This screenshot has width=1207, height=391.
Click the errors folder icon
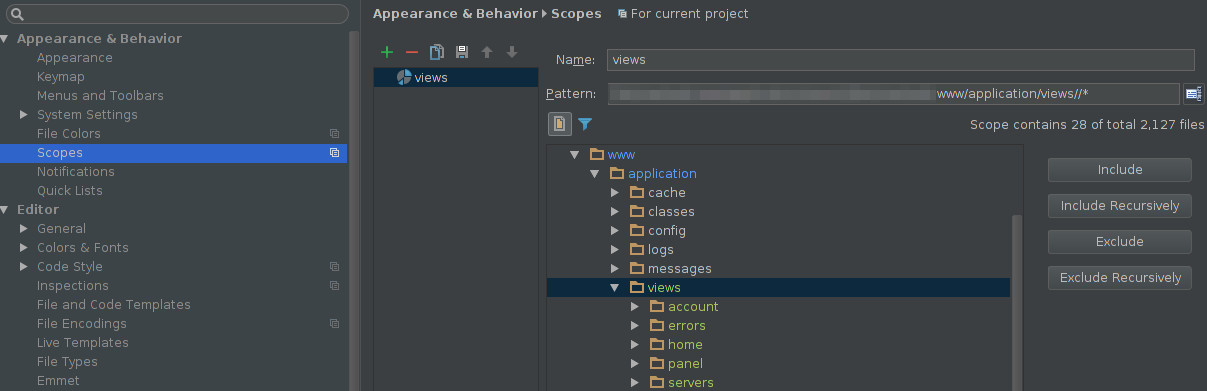(657, 325)
